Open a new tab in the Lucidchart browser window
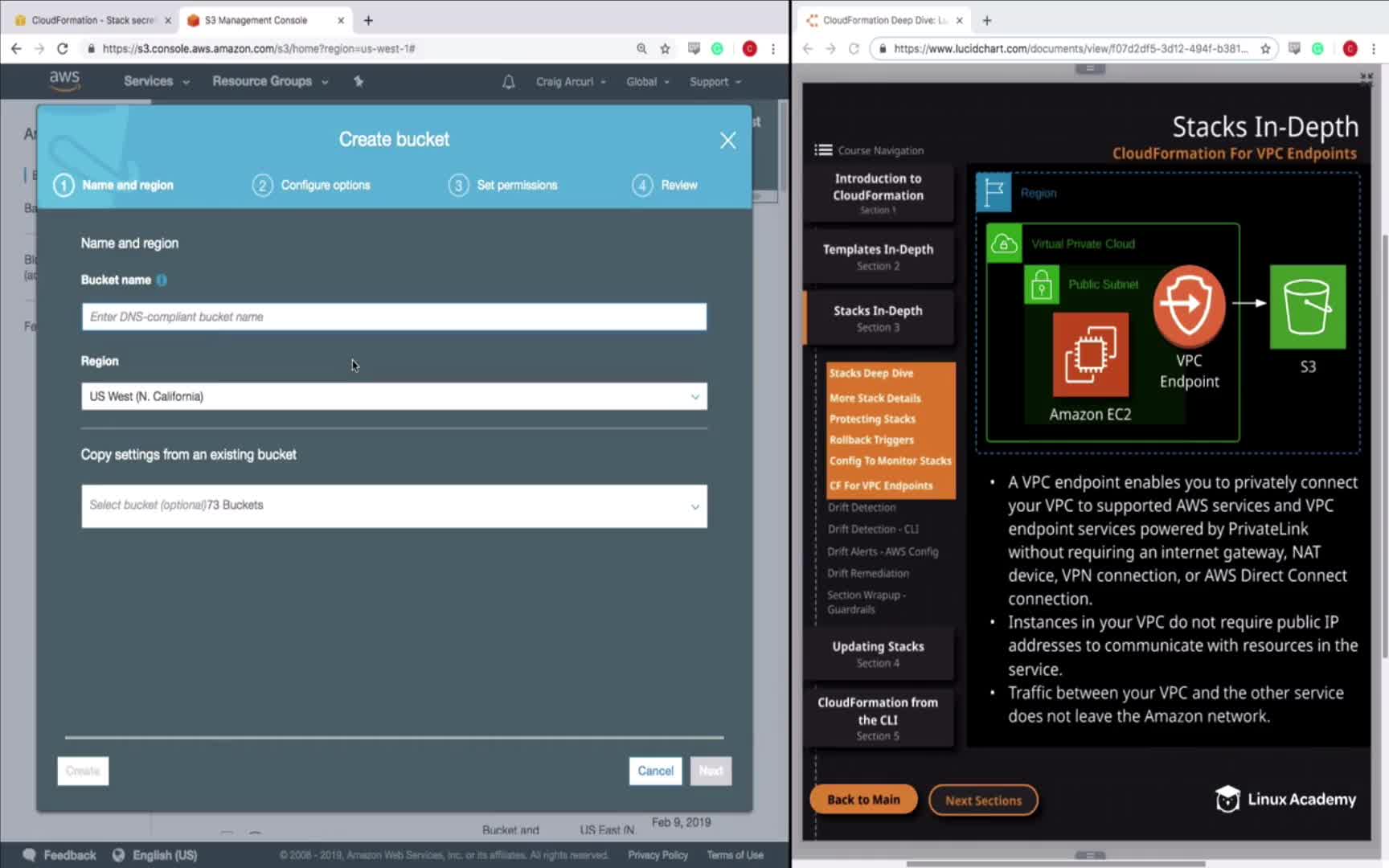 (987, 20)
